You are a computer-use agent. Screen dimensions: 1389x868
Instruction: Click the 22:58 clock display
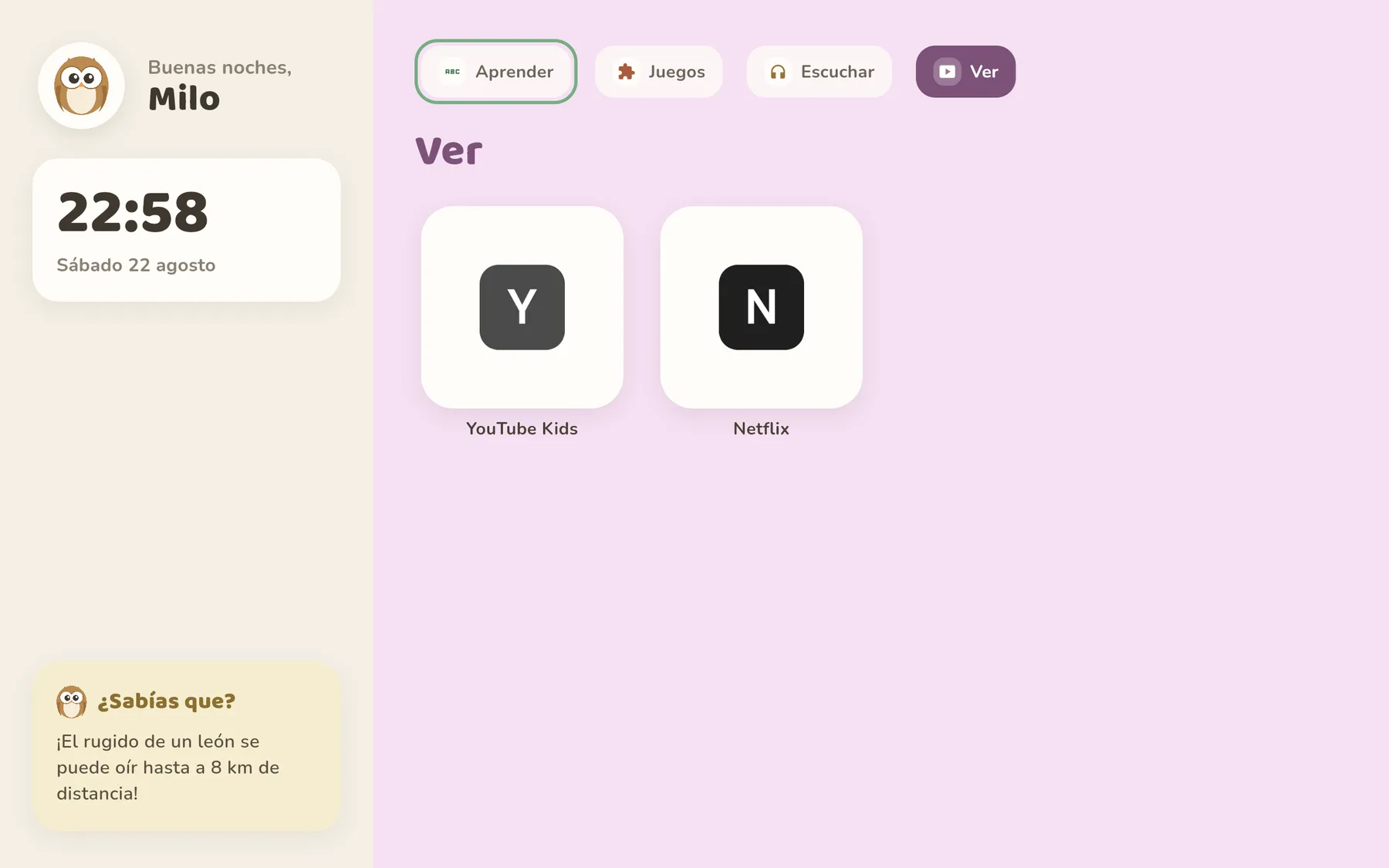pos(133,212)
